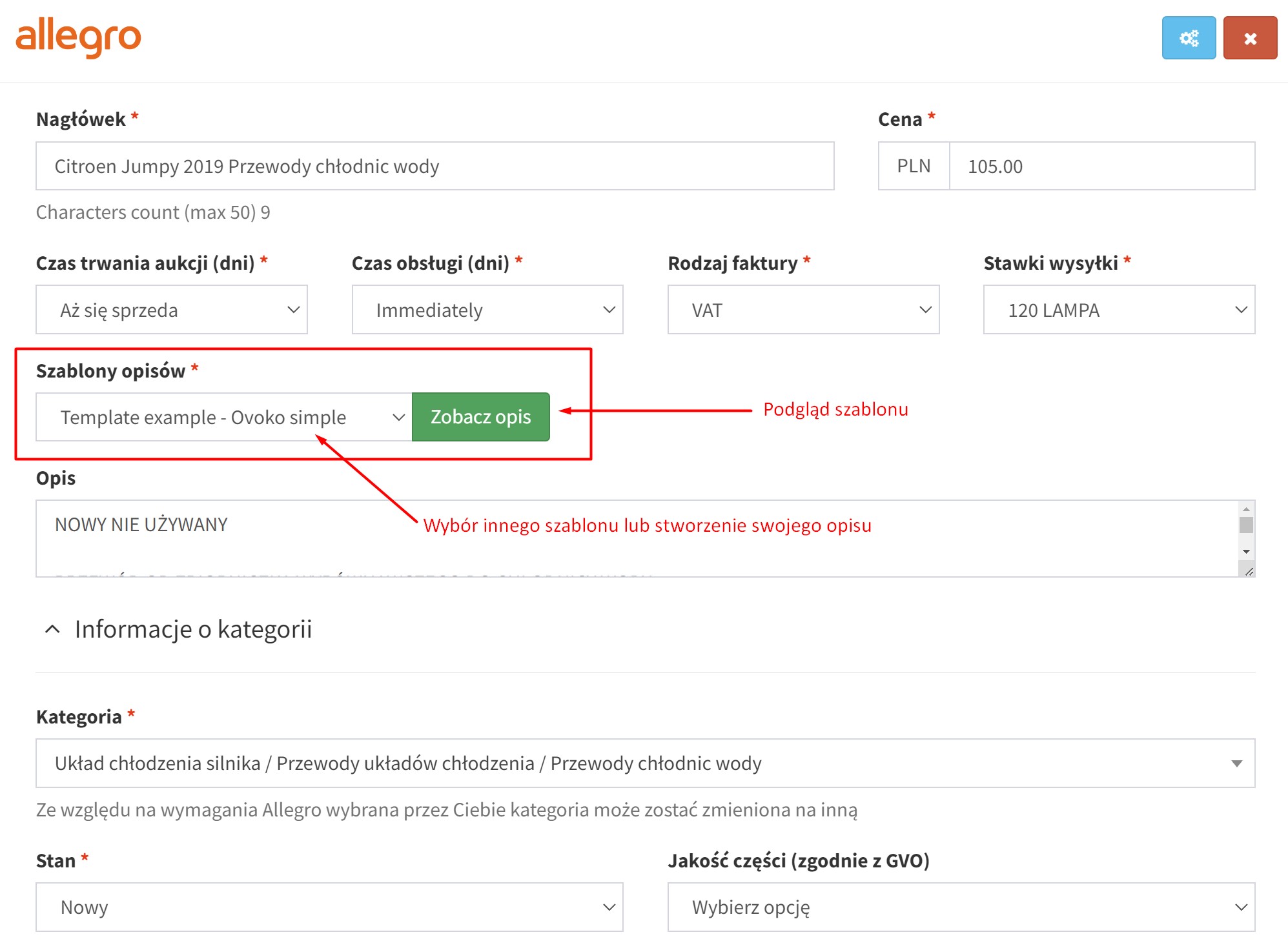Open the blue settings gears button
This screenshot has height=950, width=1288.
(1188, 38)
